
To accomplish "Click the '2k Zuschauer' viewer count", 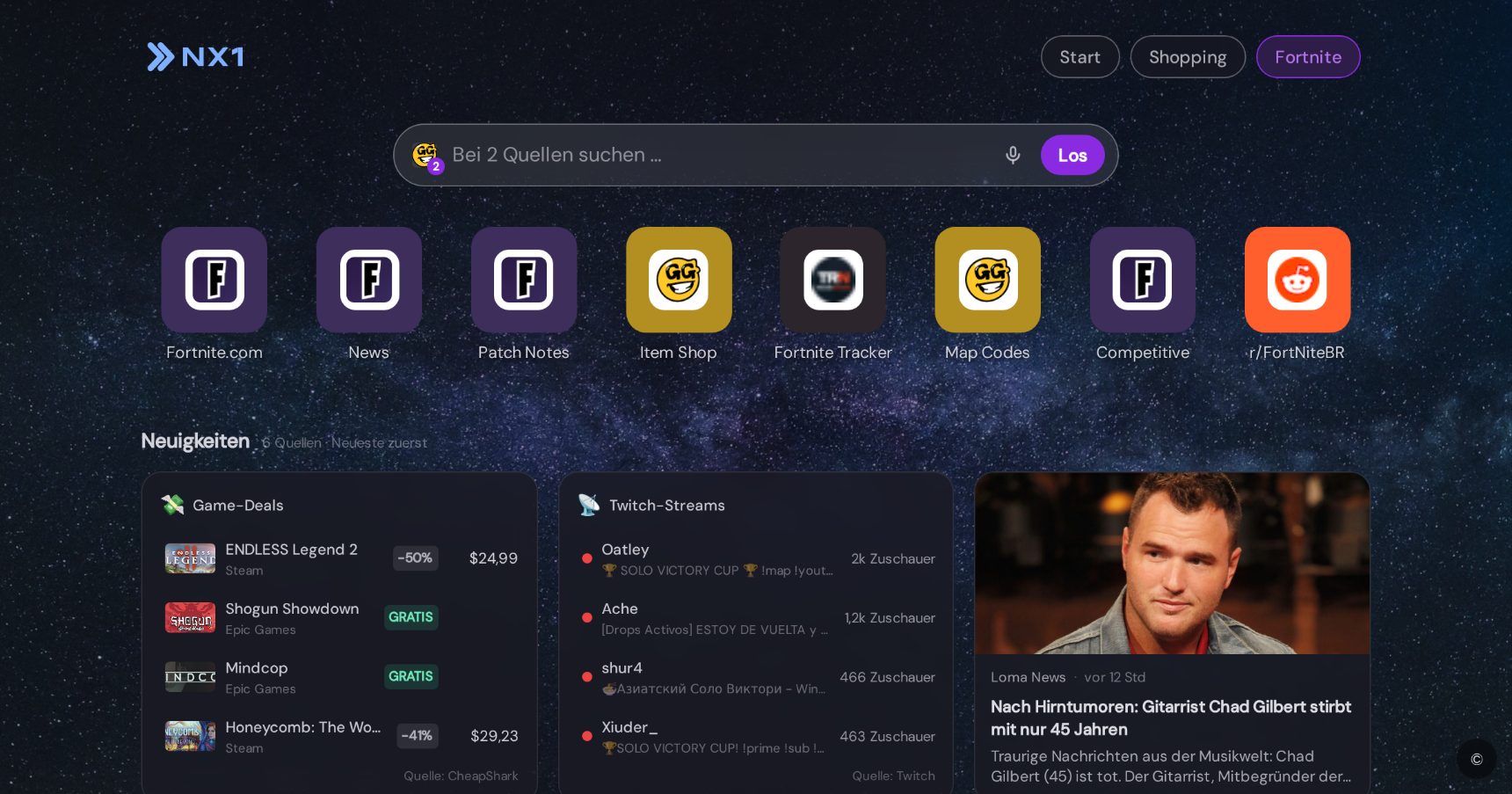I will coord(893,558).
